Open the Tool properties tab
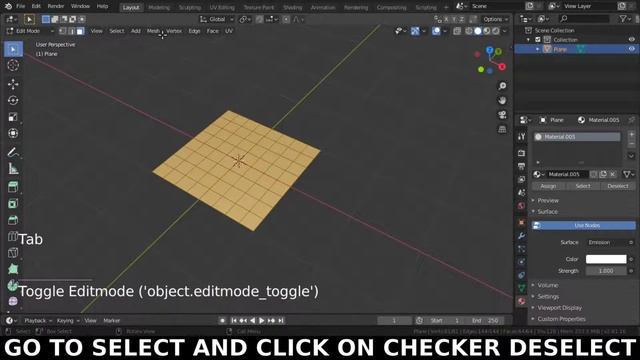640x360 pixels. tap(521, 137)
